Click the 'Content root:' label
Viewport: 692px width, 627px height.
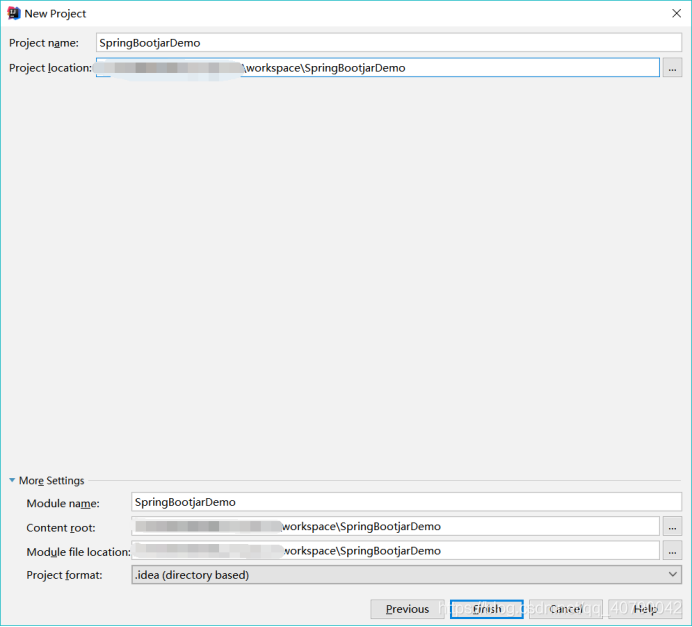click(x=61, y=528)
